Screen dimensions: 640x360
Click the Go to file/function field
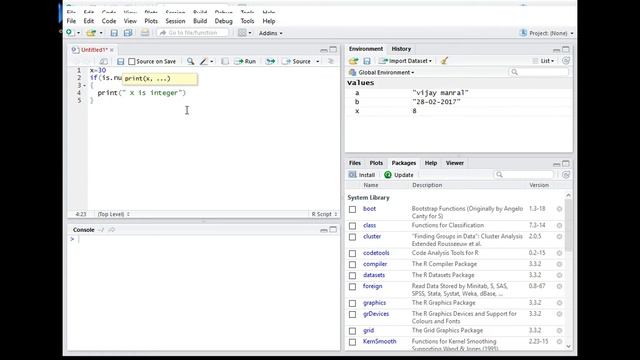(193, 33)
